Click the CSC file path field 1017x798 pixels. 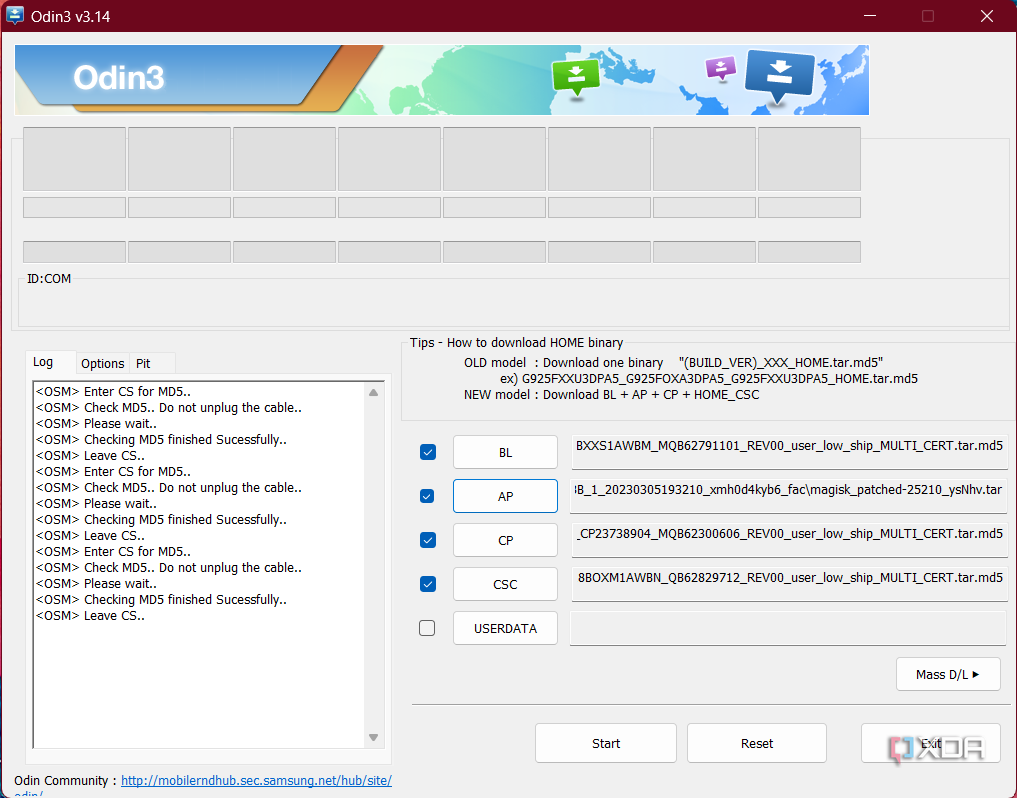click(x=789, y=585)
